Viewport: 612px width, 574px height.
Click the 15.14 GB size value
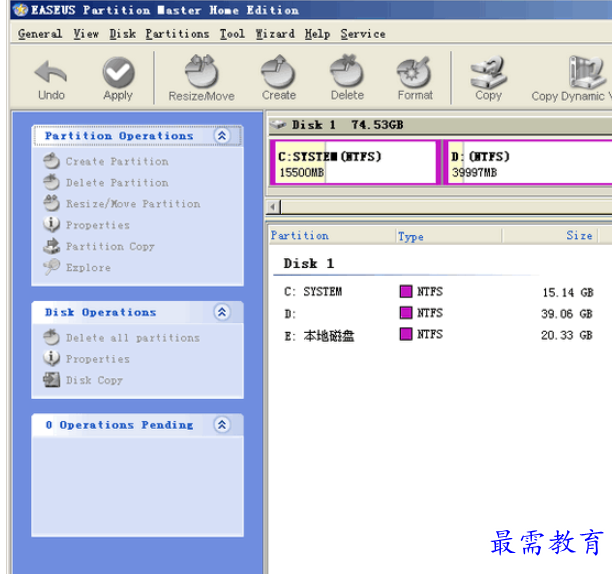pyautogui.click(x=568, y=292)
